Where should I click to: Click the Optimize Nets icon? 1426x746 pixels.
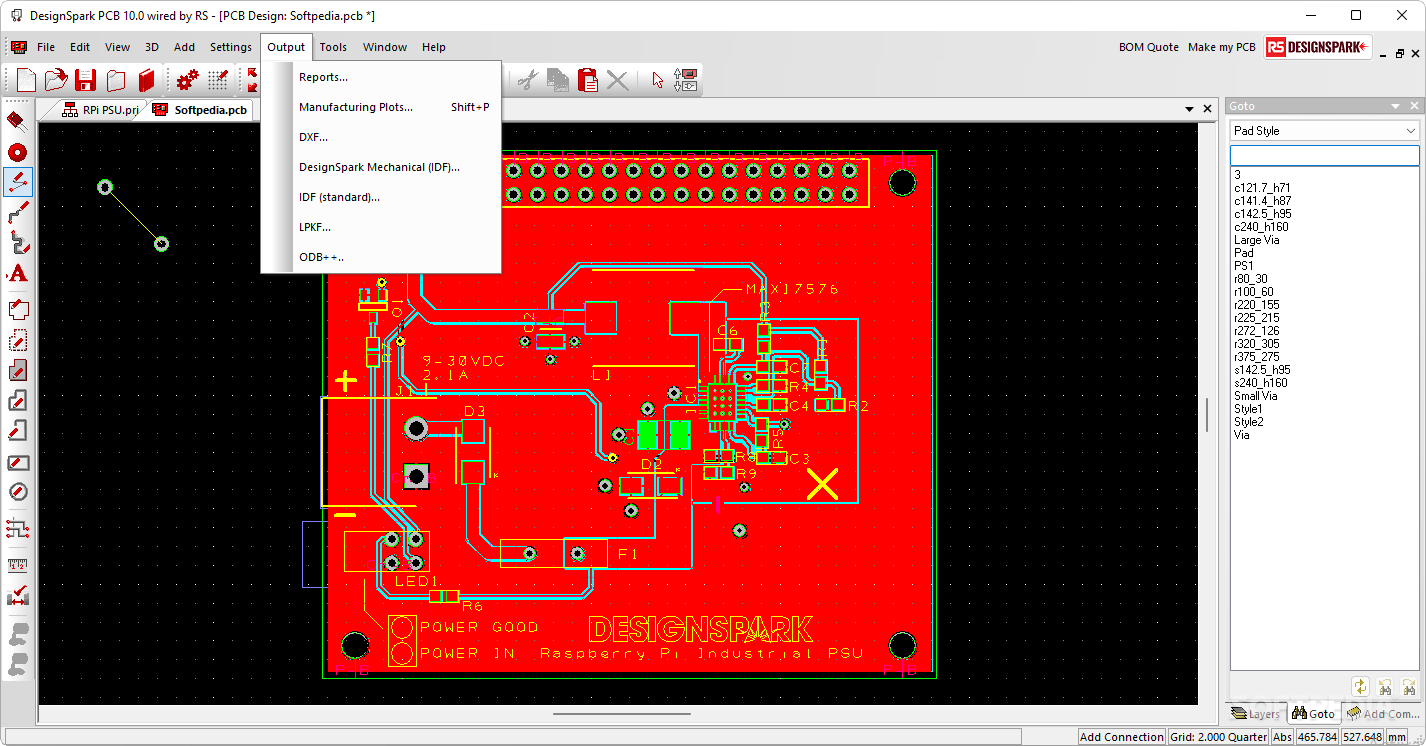point(17,527)
